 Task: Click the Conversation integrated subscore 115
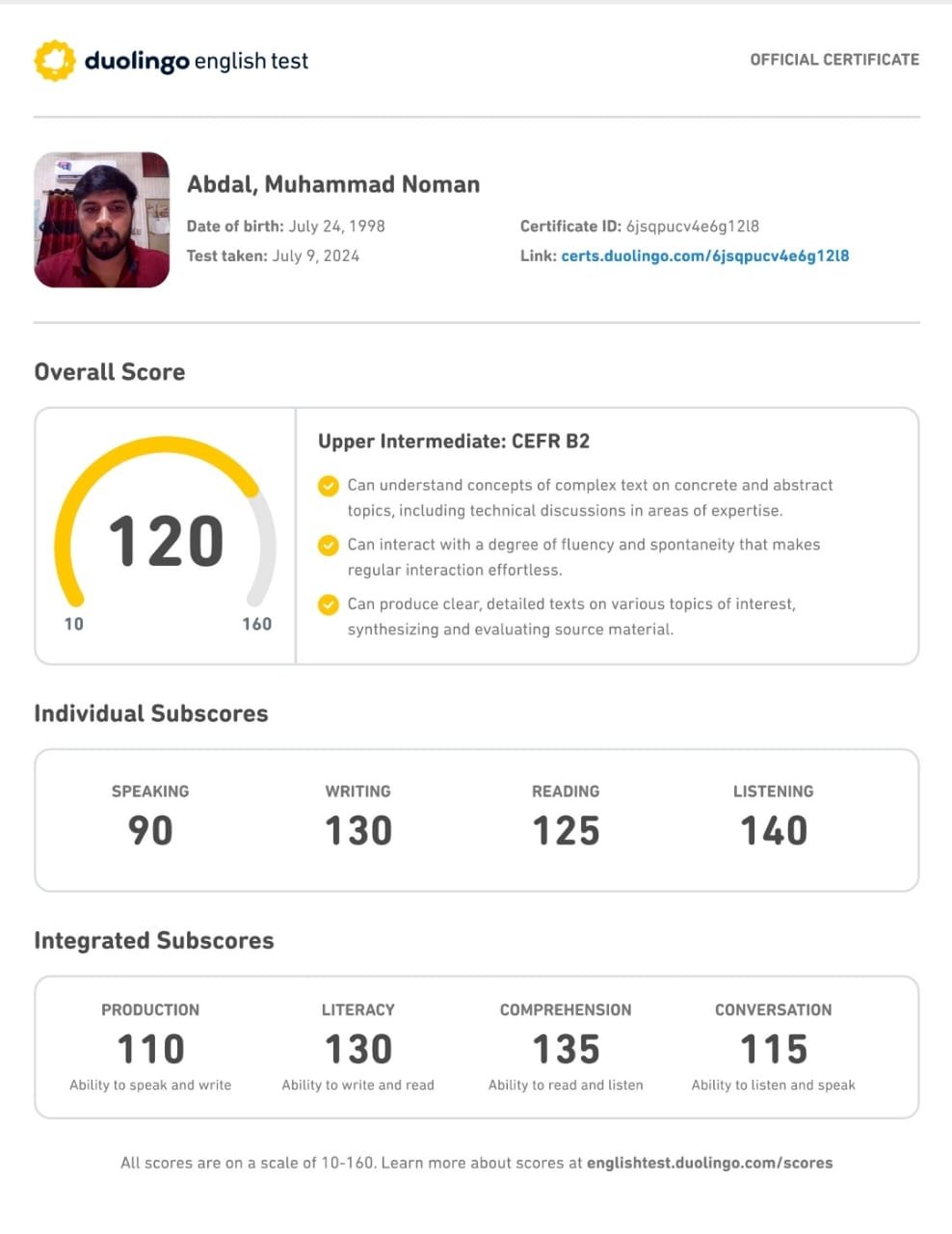(x=774, y=1049)
